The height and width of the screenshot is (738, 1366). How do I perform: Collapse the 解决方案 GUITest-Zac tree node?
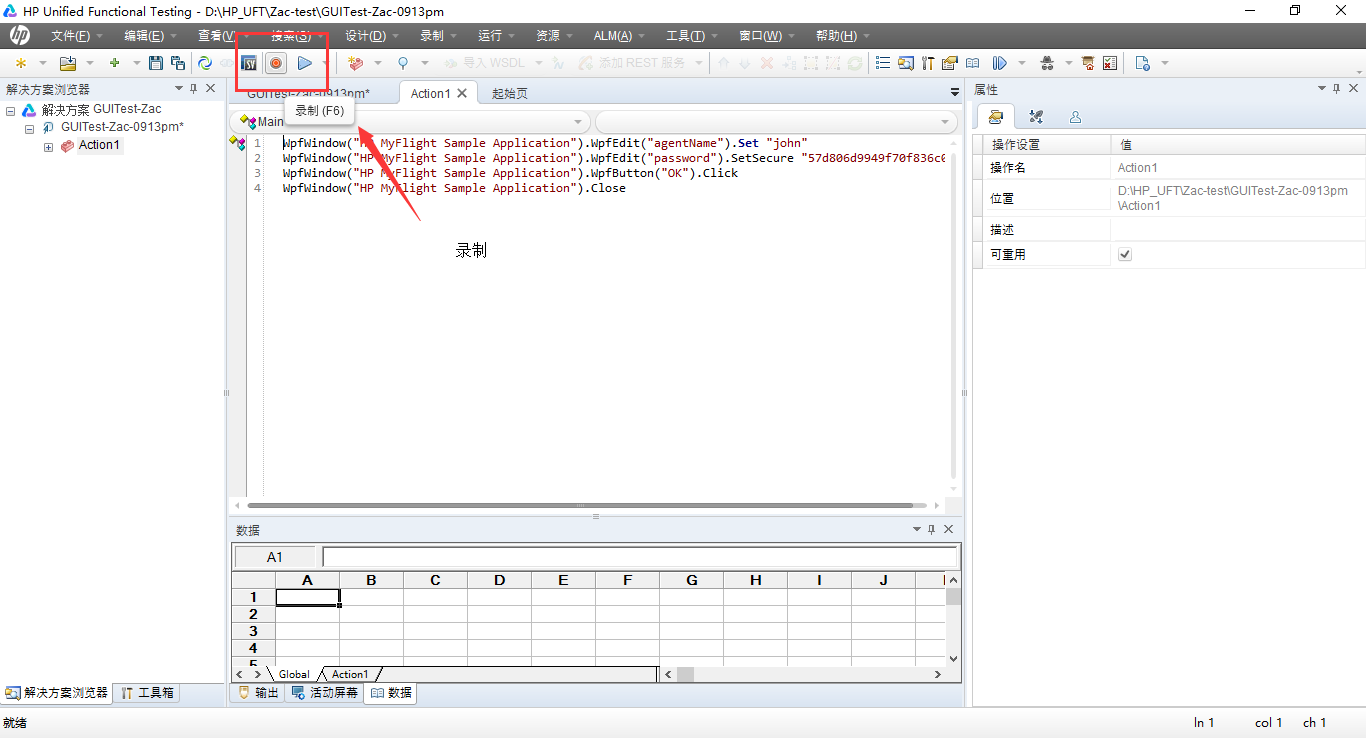[x=11, y=111]
